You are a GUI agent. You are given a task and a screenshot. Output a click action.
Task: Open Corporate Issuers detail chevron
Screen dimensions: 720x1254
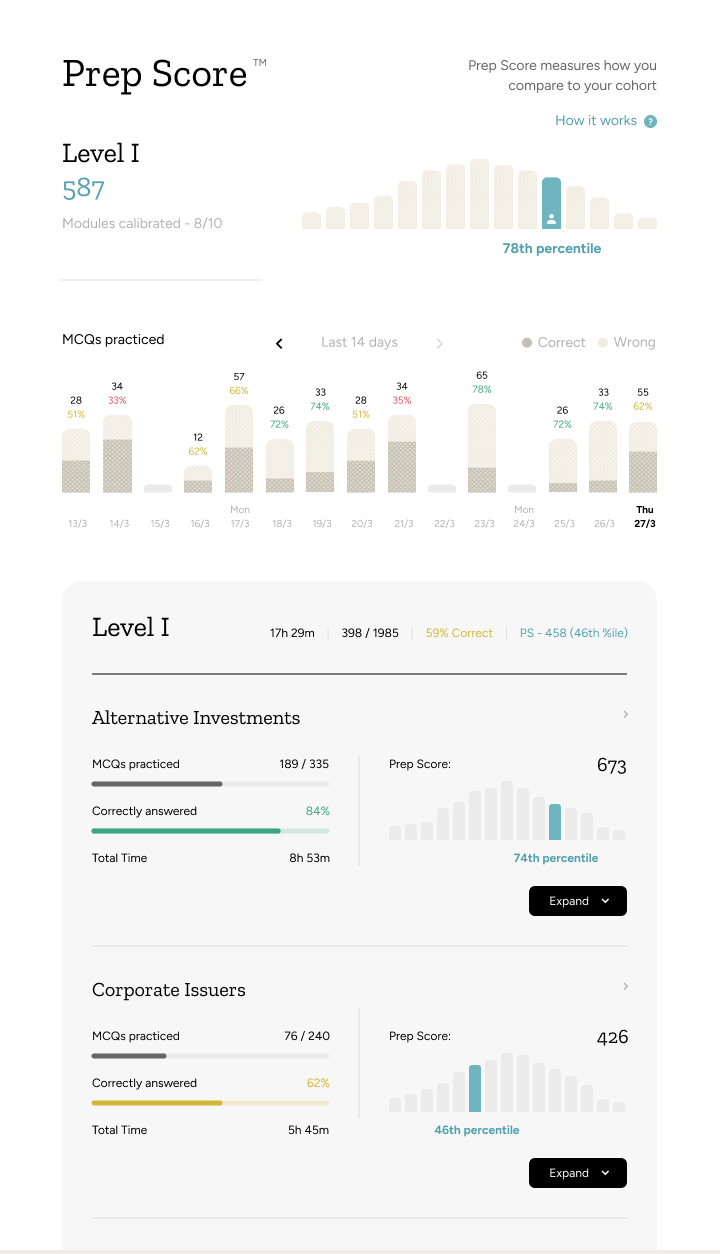tap(625, 987)
